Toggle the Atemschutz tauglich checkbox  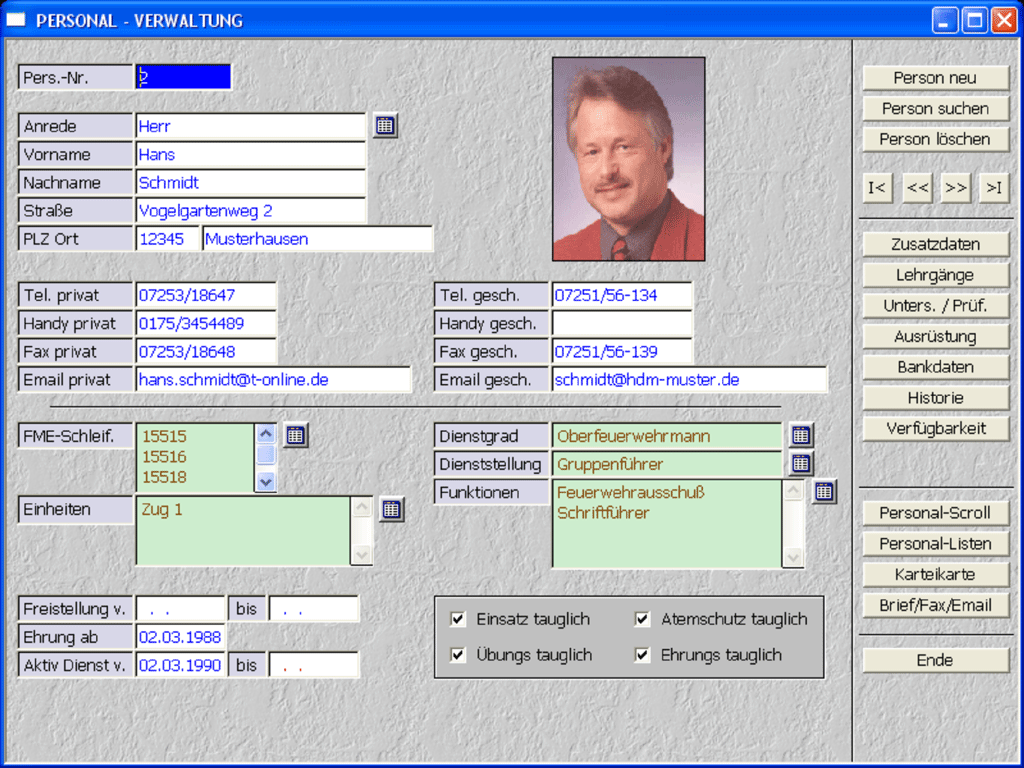click(643, 619)
